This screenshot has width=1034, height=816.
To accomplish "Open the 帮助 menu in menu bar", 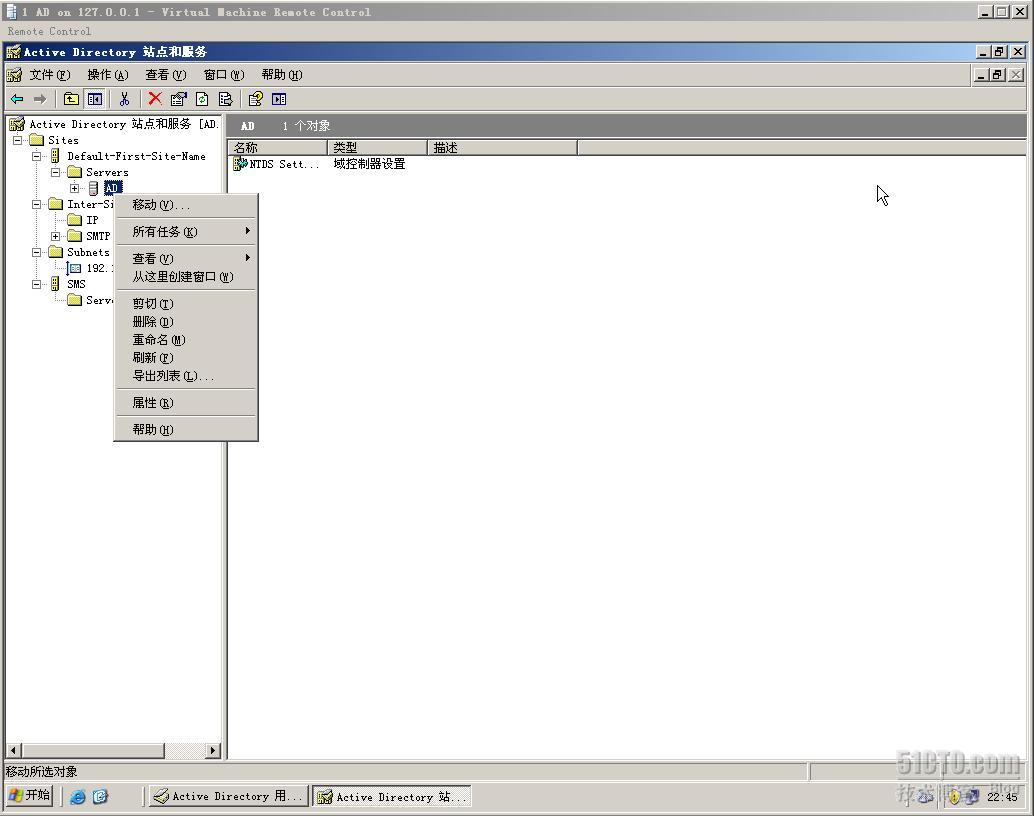I will (282, 75).
